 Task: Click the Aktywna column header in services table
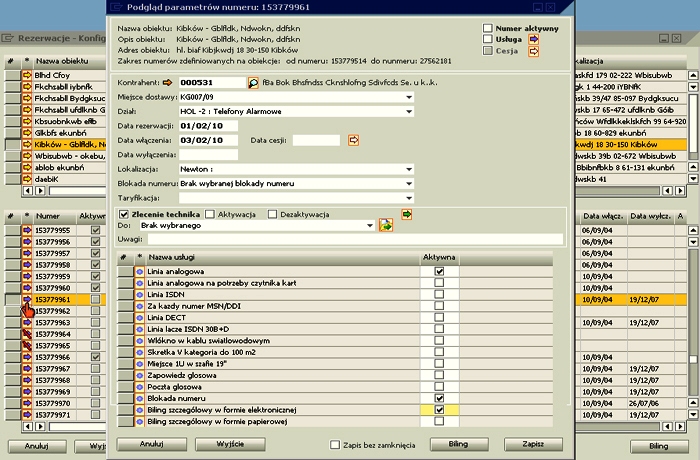tap(439, 257)
